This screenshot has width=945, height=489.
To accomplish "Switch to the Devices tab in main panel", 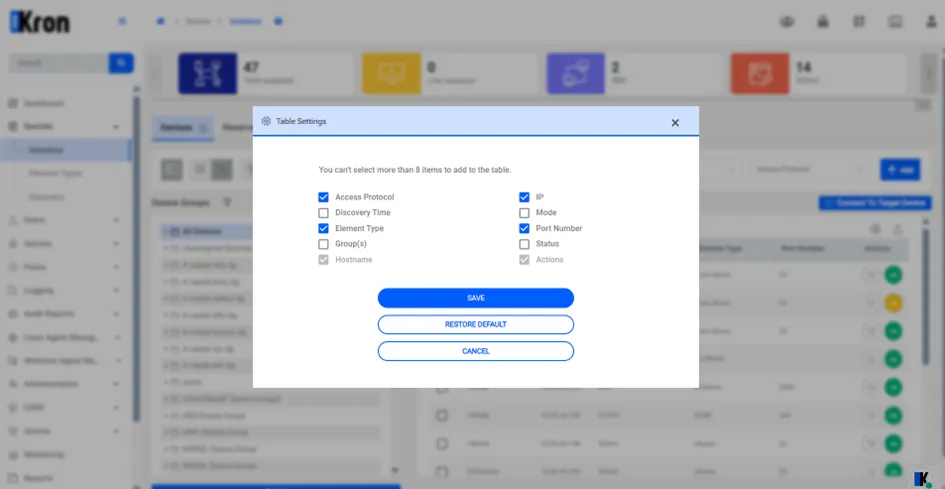I will [182, 128].
